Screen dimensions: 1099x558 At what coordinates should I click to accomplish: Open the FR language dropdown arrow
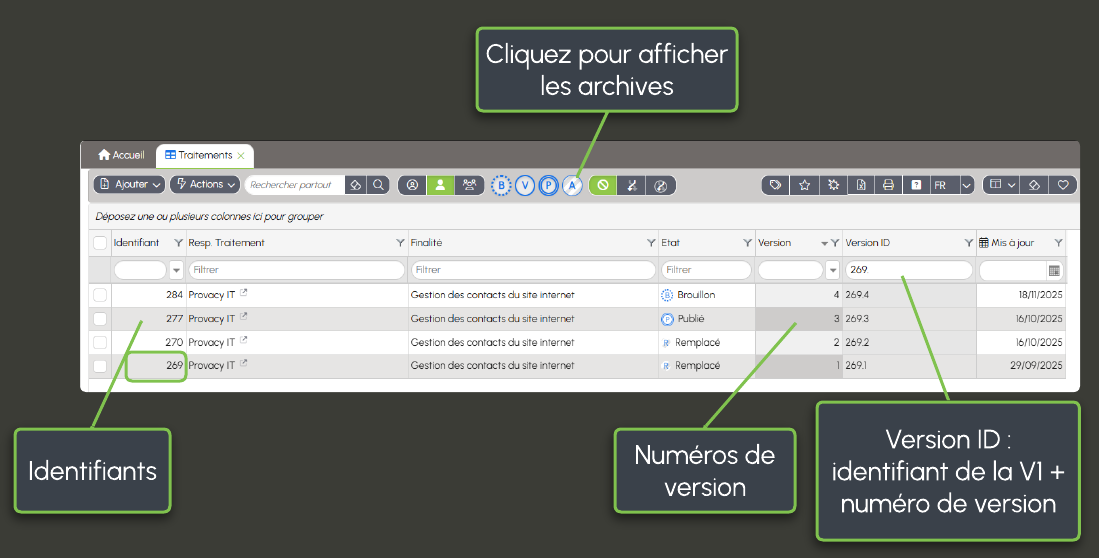coord(966,185)
